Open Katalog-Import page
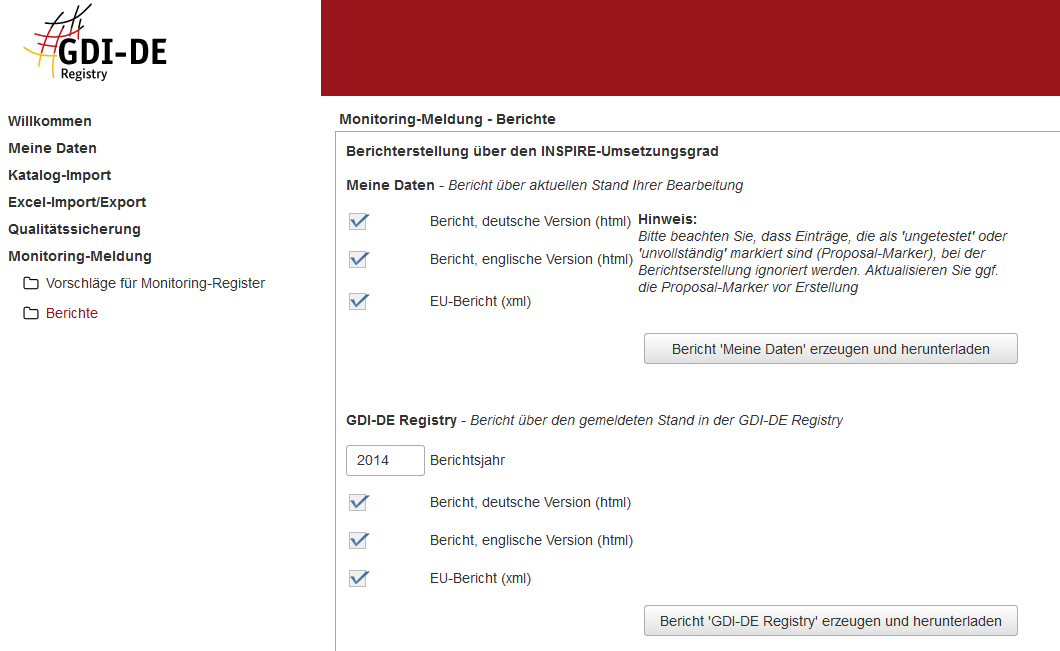Viewport: 1060px width, 651px height. [x=59, y=175]
